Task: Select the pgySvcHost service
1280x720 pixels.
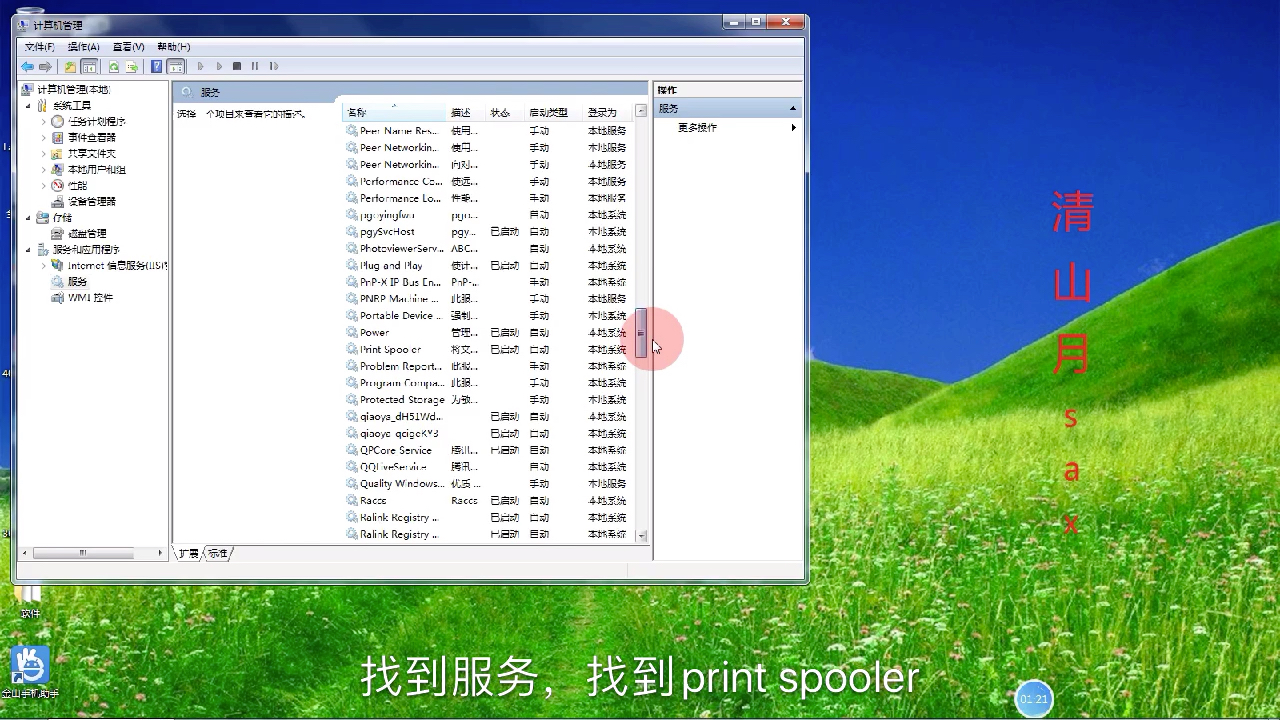Action: point(488,232)
